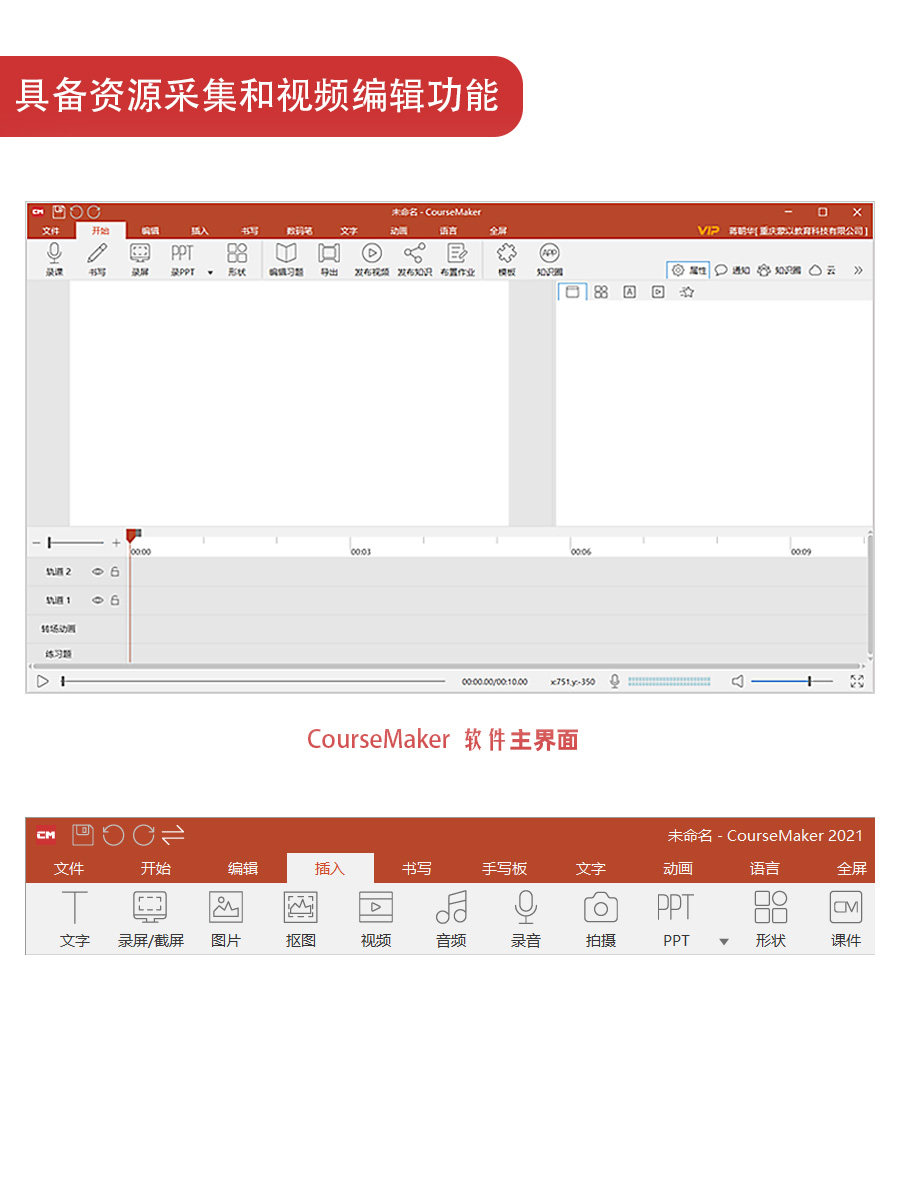Open the 开始 tab in main window

click(101, 230)
